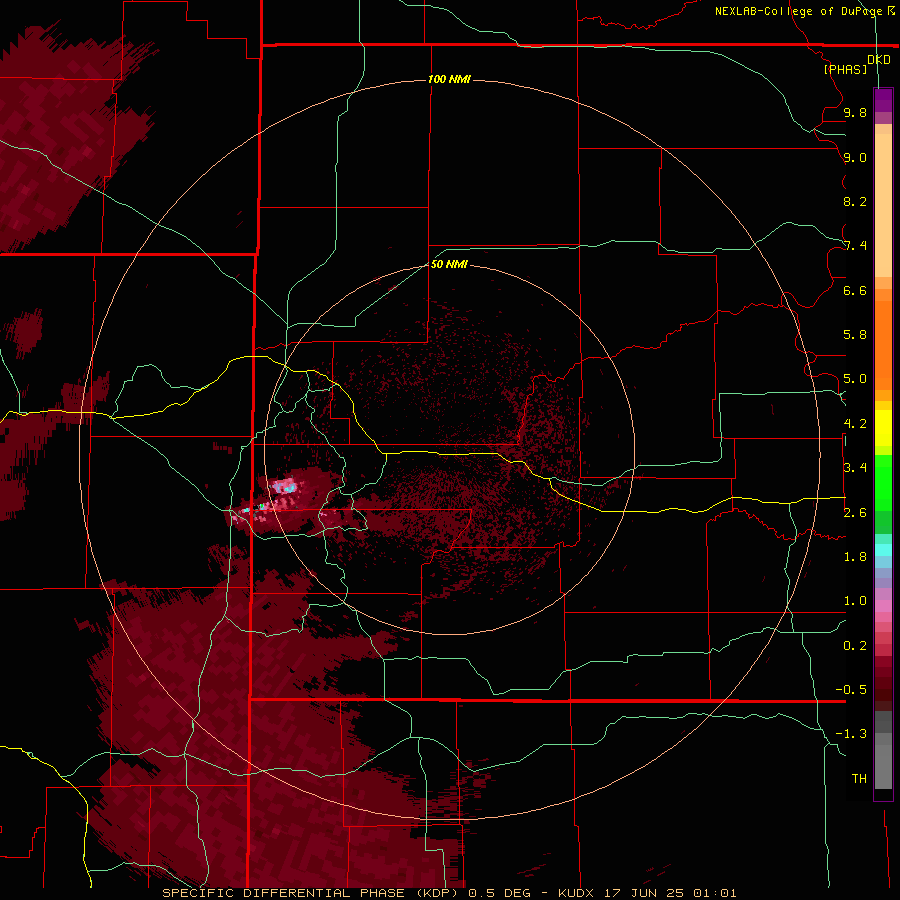Click the 4.2 scale value
Image resolution: width=900 pixels, height=900 pixels.
coord(855,424)
